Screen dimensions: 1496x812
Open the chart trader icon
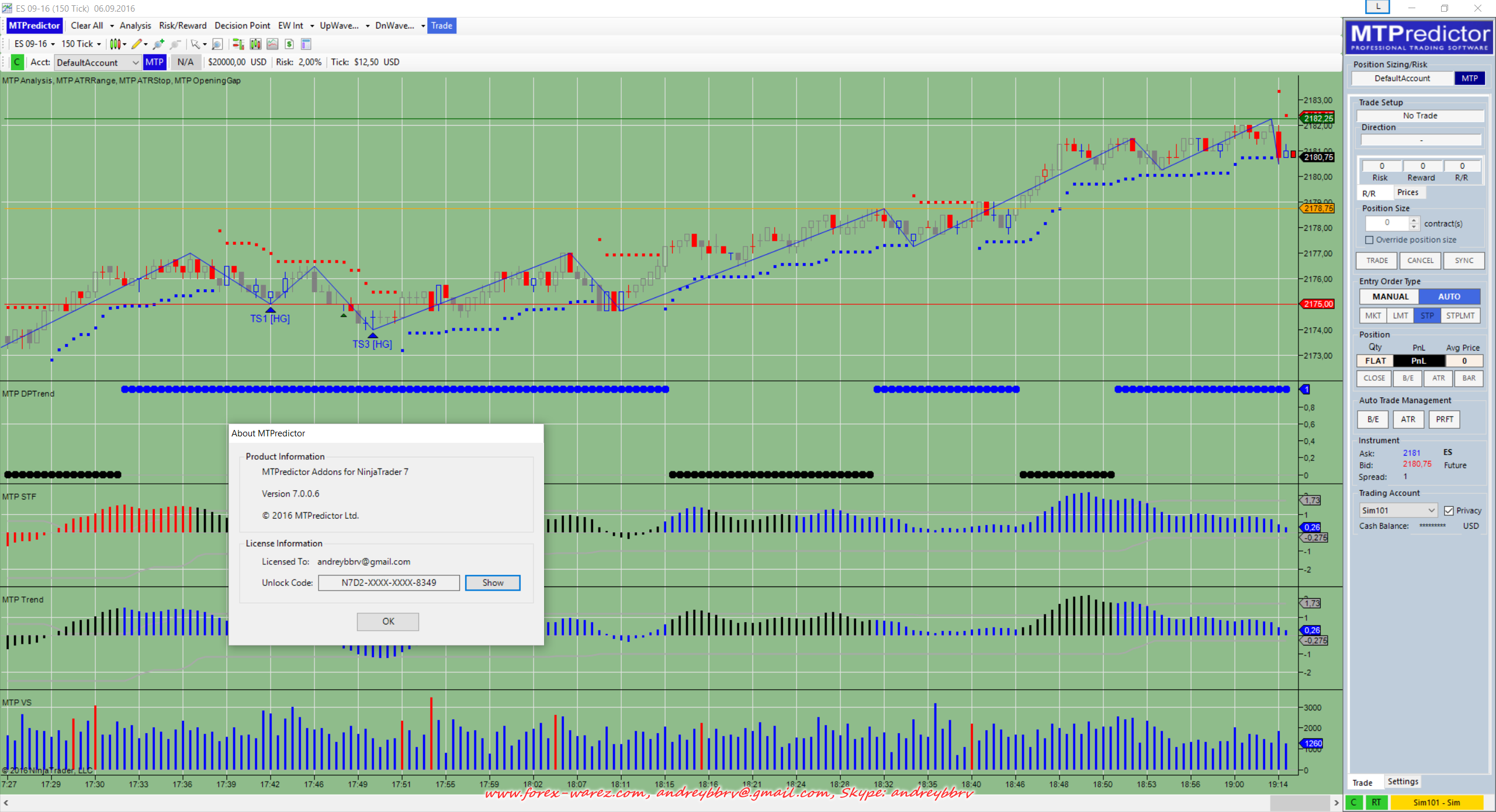pos(238,44)
